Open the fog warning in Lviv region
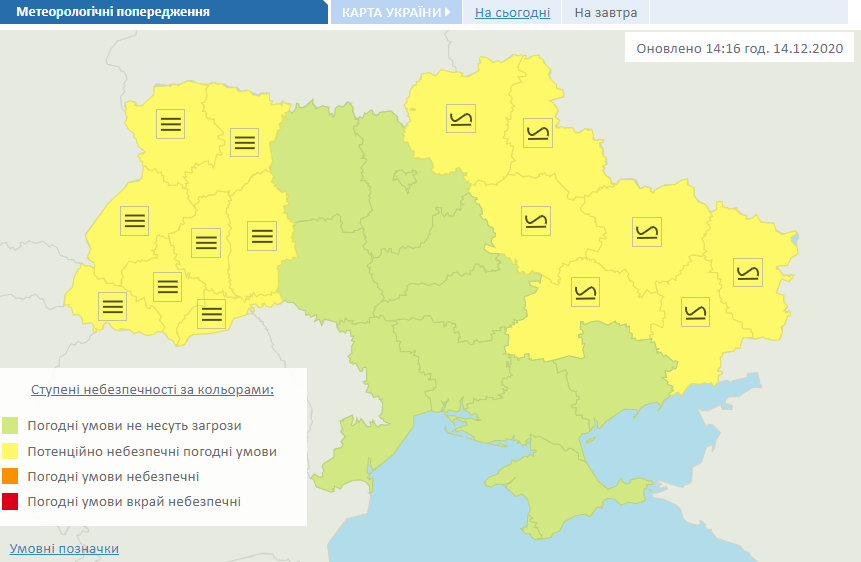861x562 pixels. (x=134, y=220)
